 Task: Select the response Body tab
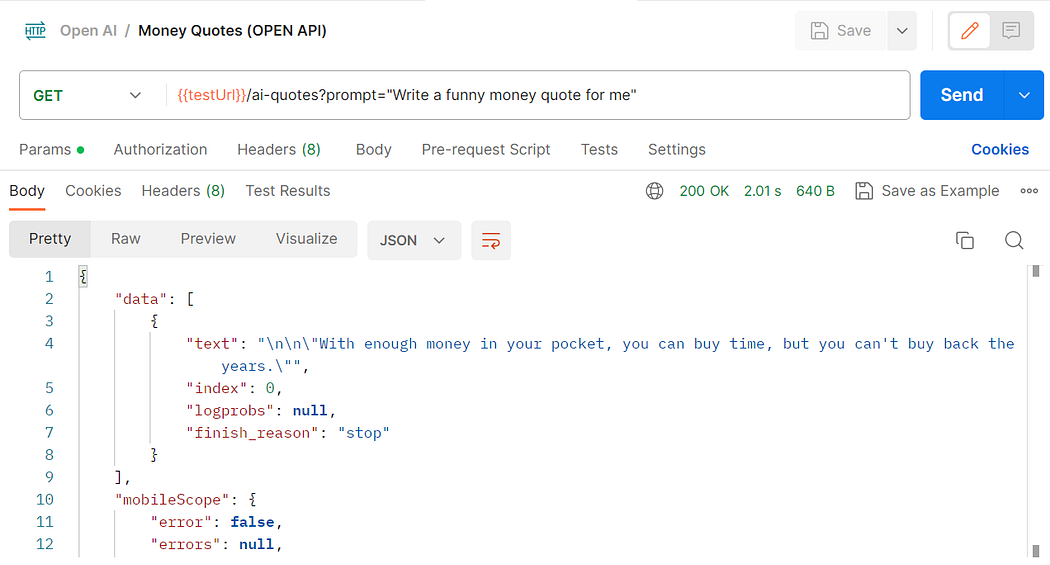click(27, 191)
